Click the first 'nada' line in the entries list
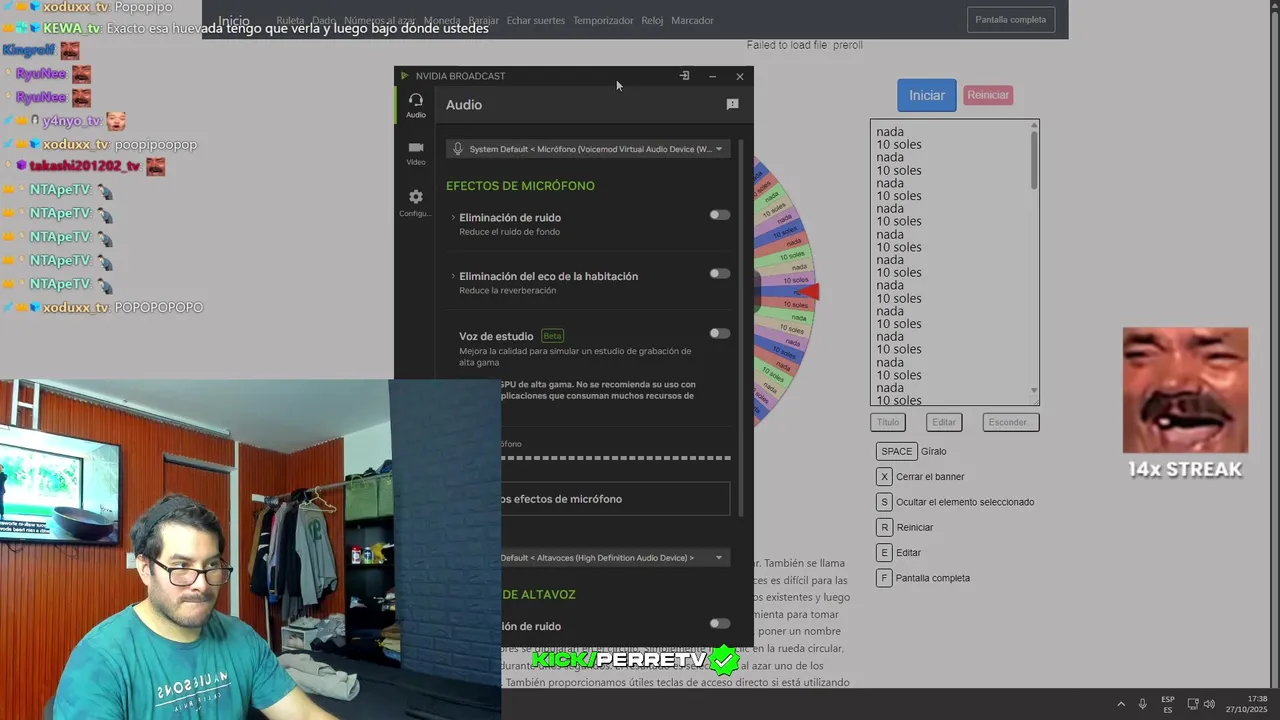The width and height of the screenshot is (1280, 720). (890, 132)
